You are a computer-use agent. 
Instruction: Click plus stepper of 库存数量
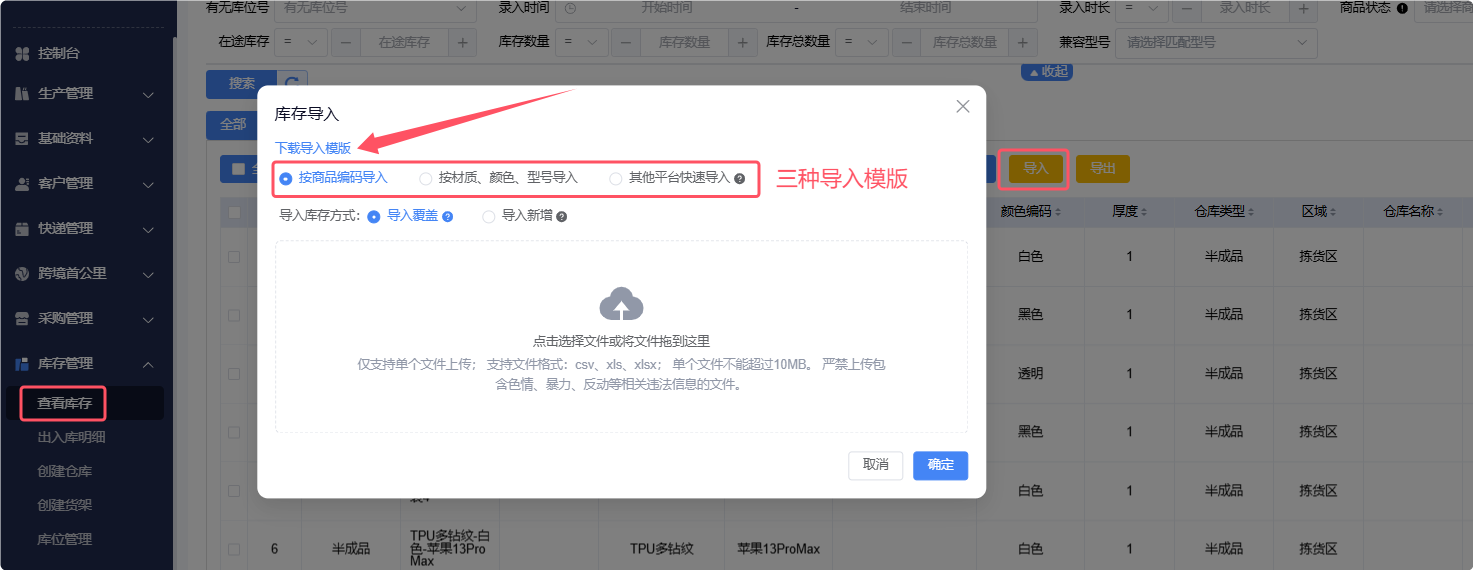pos(743,43)
